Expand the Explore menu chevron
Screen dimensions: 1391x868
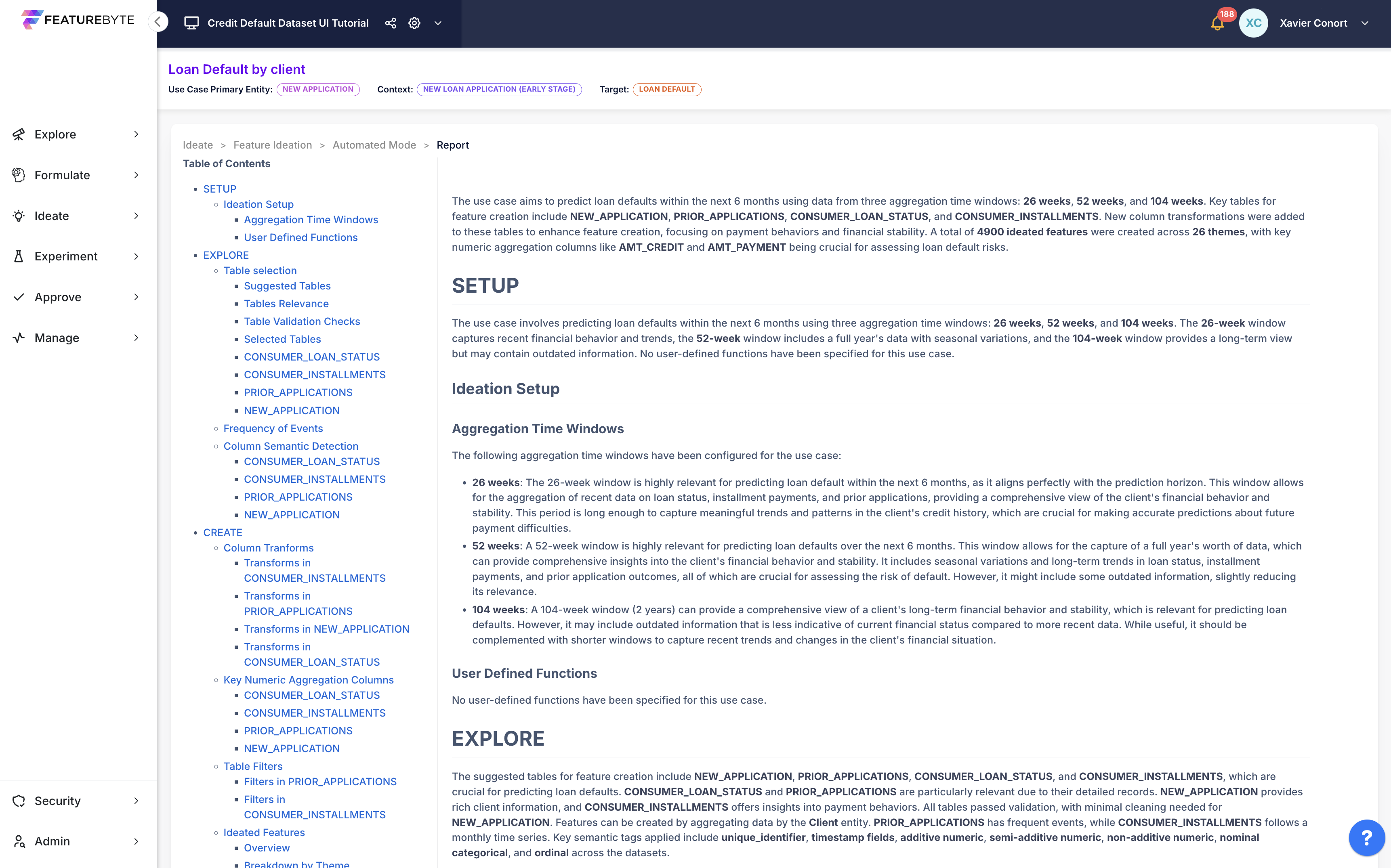[x=136, y=134]
